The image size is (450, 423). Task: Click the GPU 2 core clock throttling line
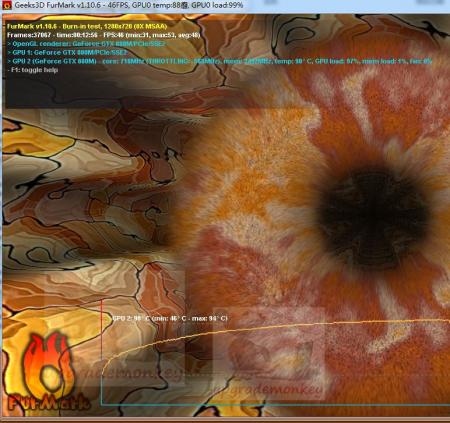[x=220, y=61]
